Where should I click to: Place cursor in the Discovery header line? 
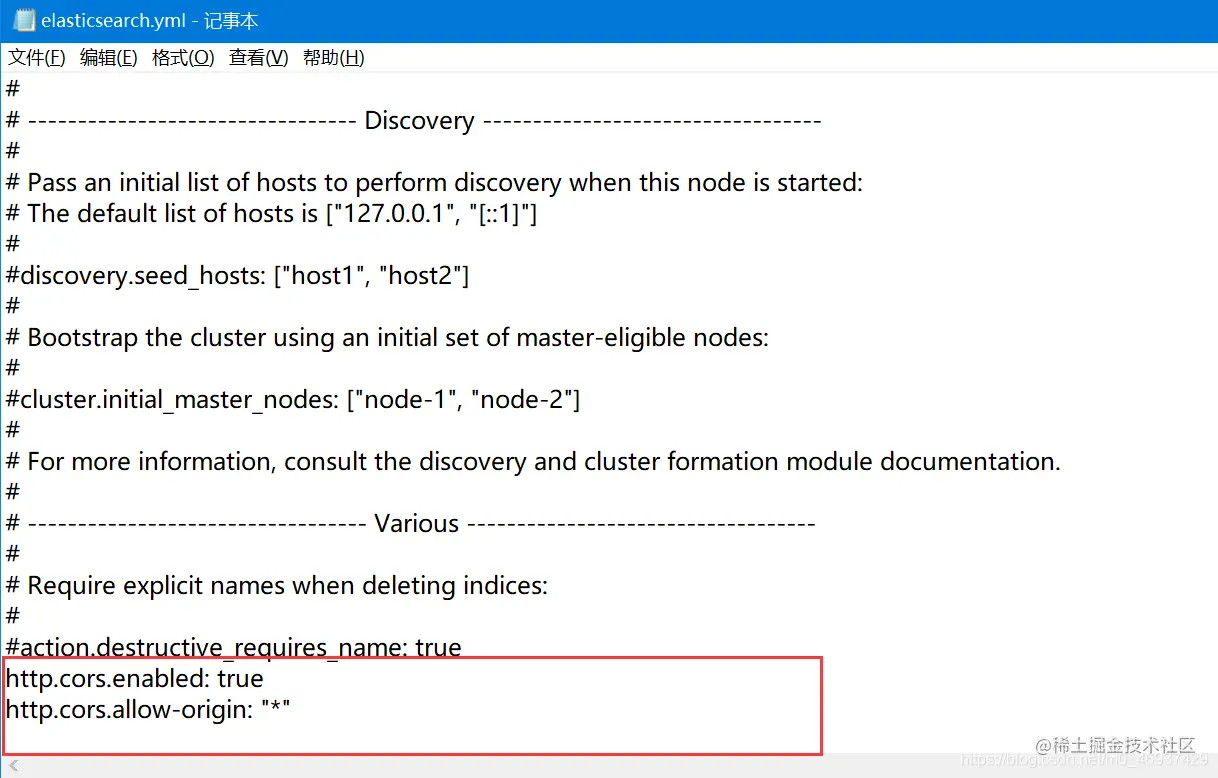413,121
